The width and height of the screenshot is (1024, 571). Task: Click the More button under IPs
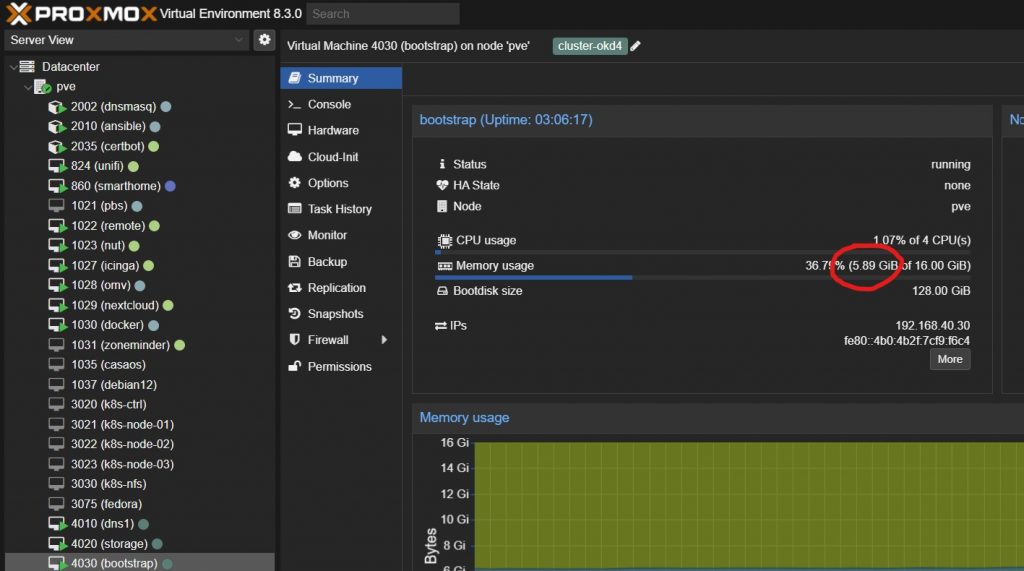[x=949, y=359]
